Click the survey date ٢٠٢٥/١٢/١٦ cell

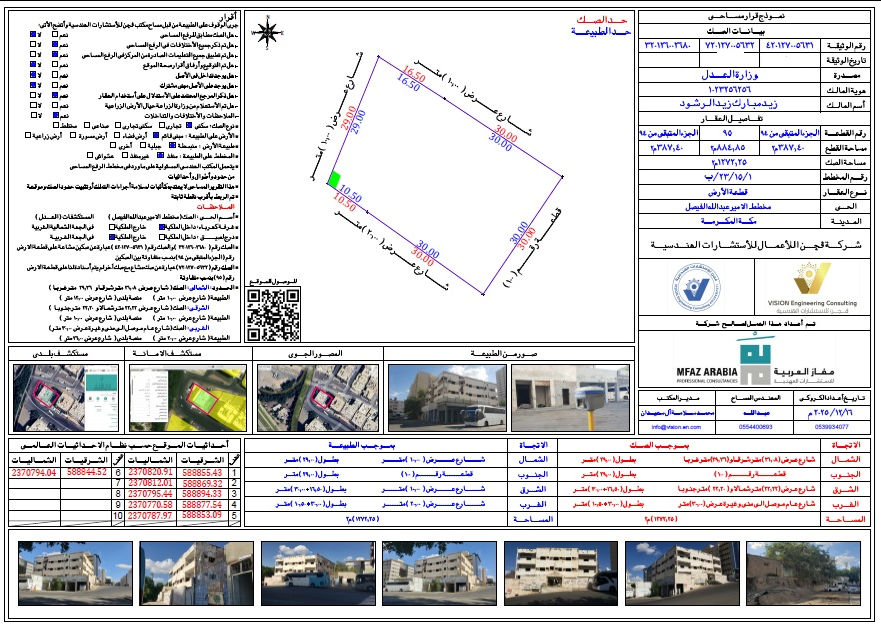(x=832, y=413)
